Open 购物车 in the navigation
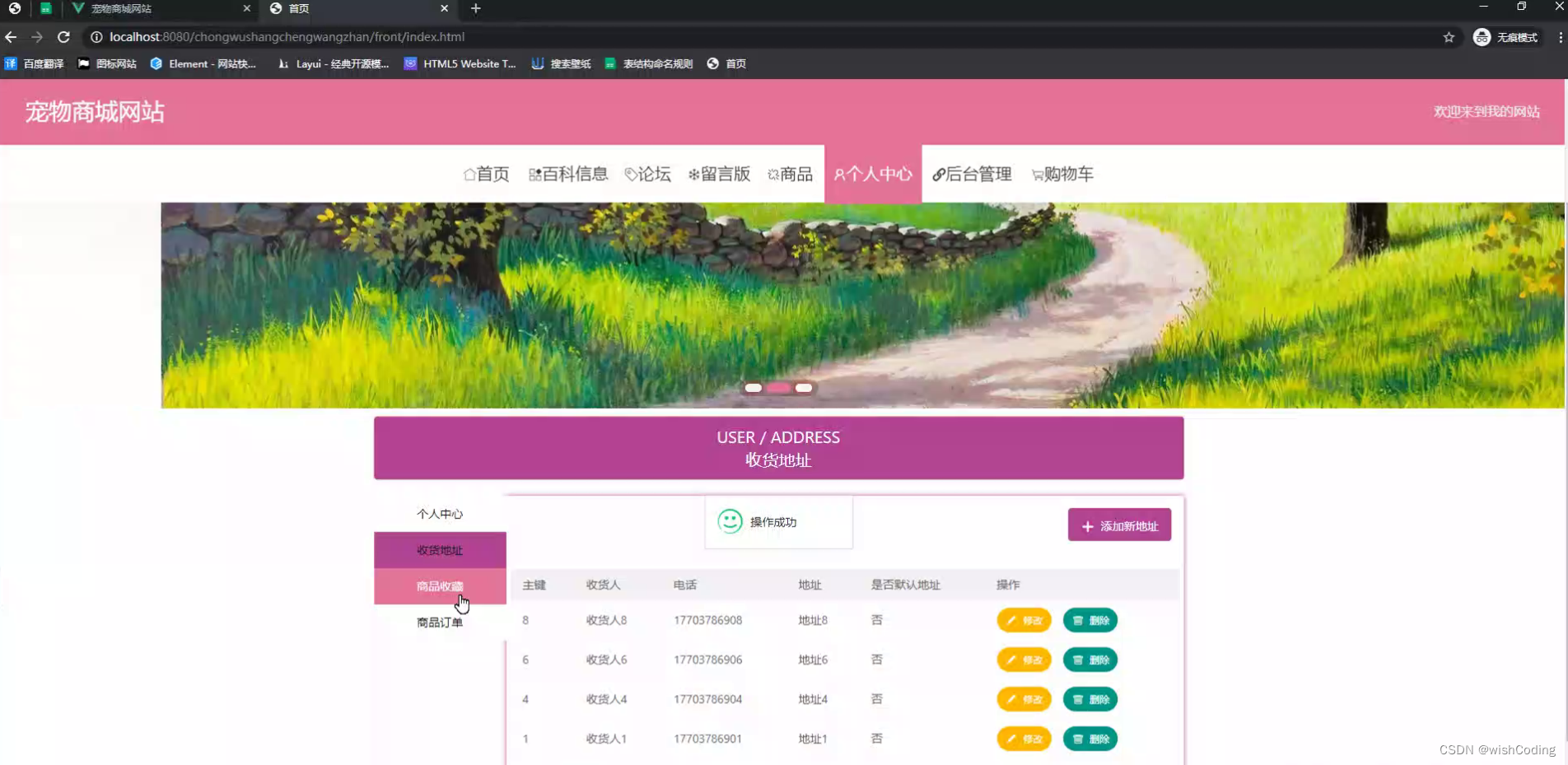 click(x=1063, y=174)
